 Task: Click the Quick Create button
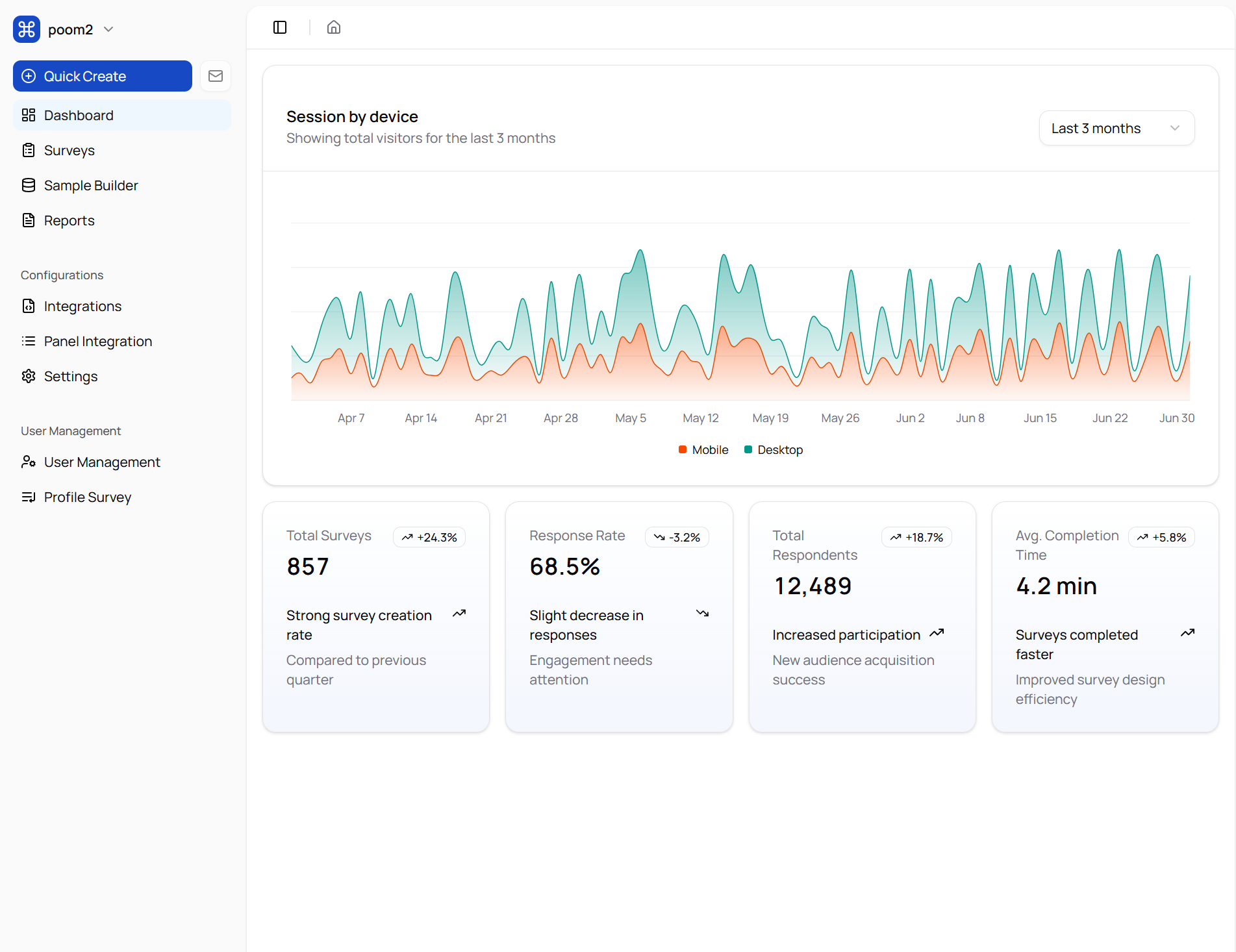coord(102,76)
